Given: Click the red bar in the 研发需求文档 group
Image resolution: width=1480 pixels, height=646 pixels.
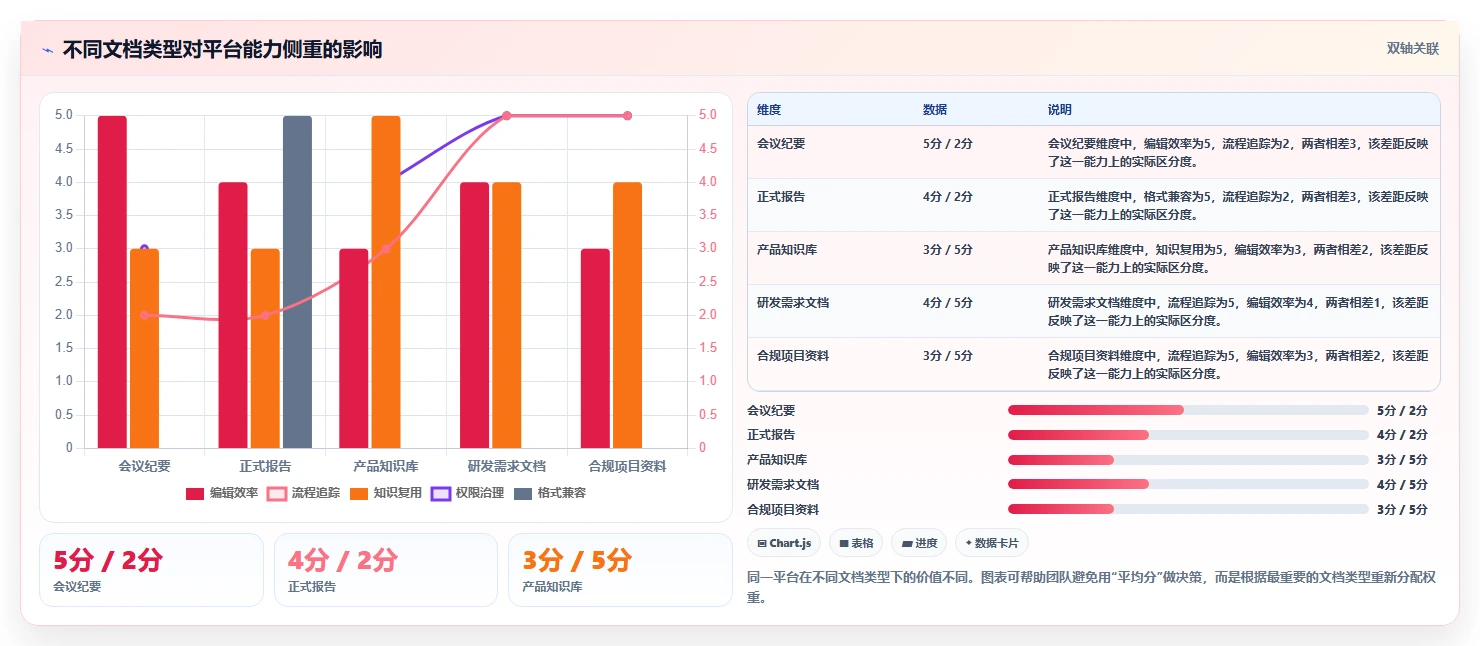Looking at the screenshot, I should (x=475, y=315).
